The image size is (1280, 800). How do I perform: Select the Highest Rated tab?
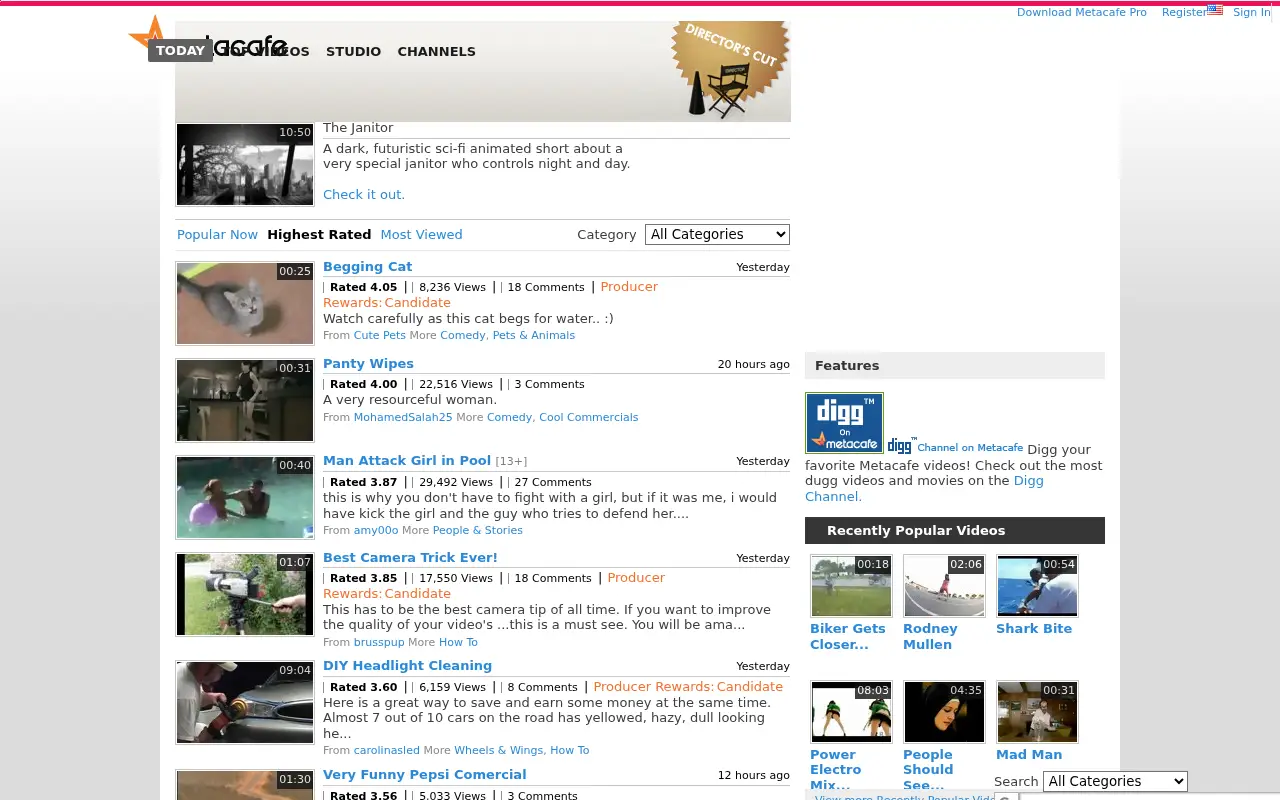pos(319,234)
